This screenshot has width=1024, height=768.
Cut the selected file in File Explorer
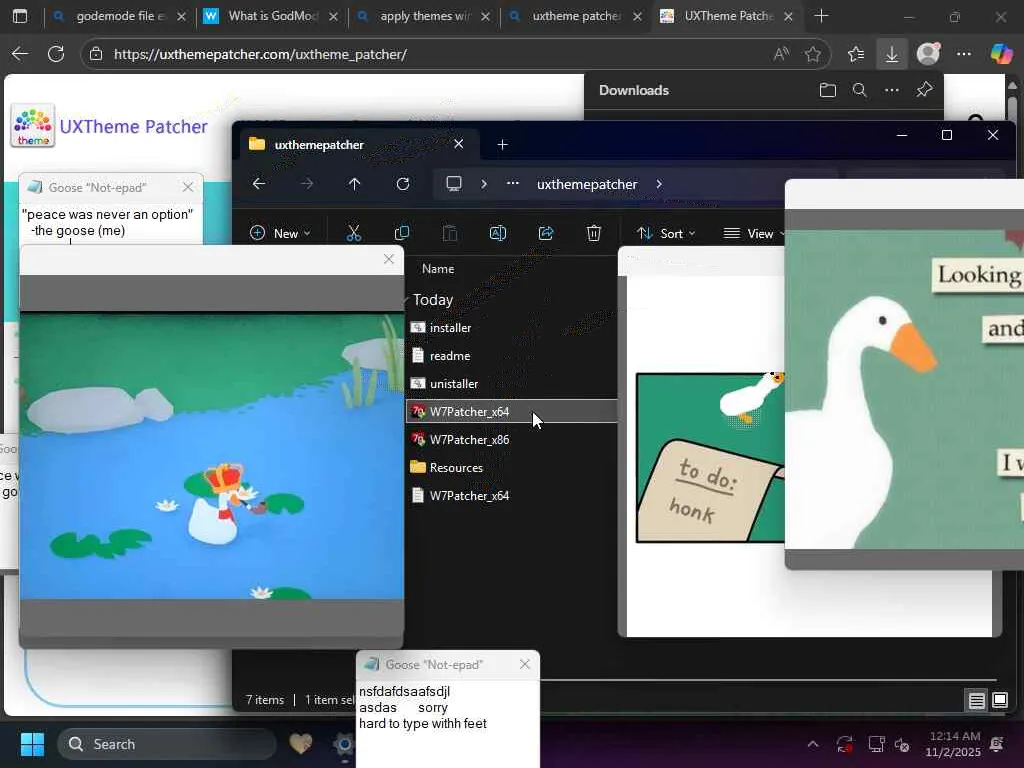coord(353,233)
